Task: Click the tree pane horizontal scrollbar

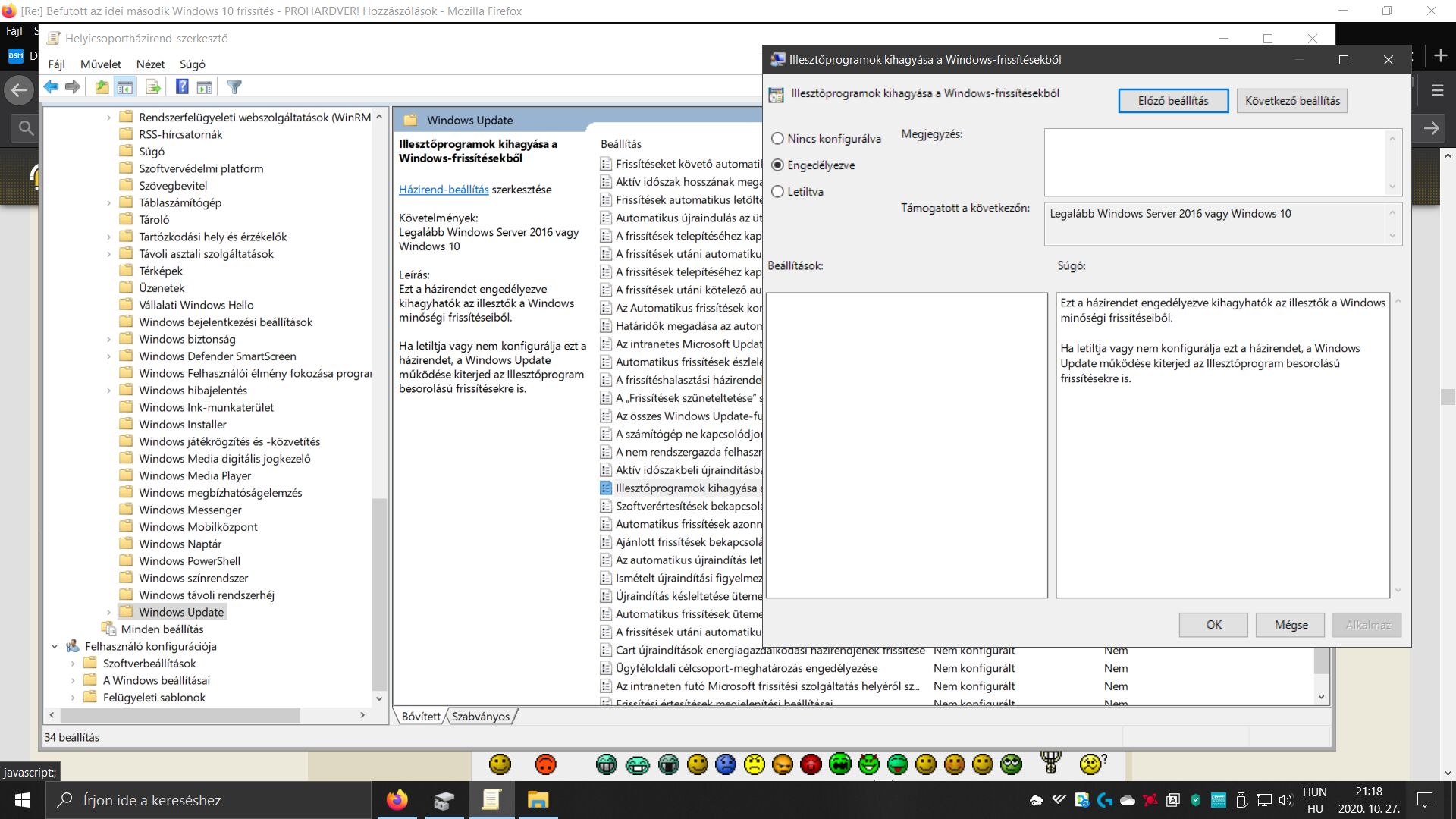Action: (x=180, y=715)
